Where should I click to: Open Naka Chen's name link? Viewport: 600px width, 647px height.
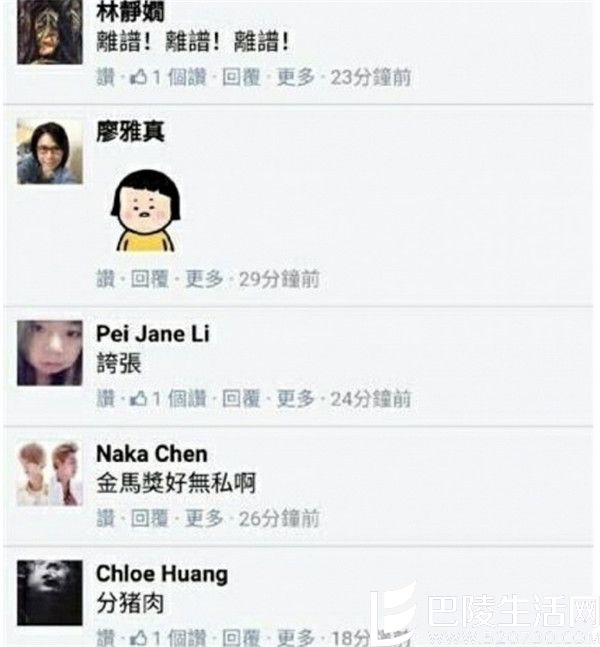coord(152,454)
